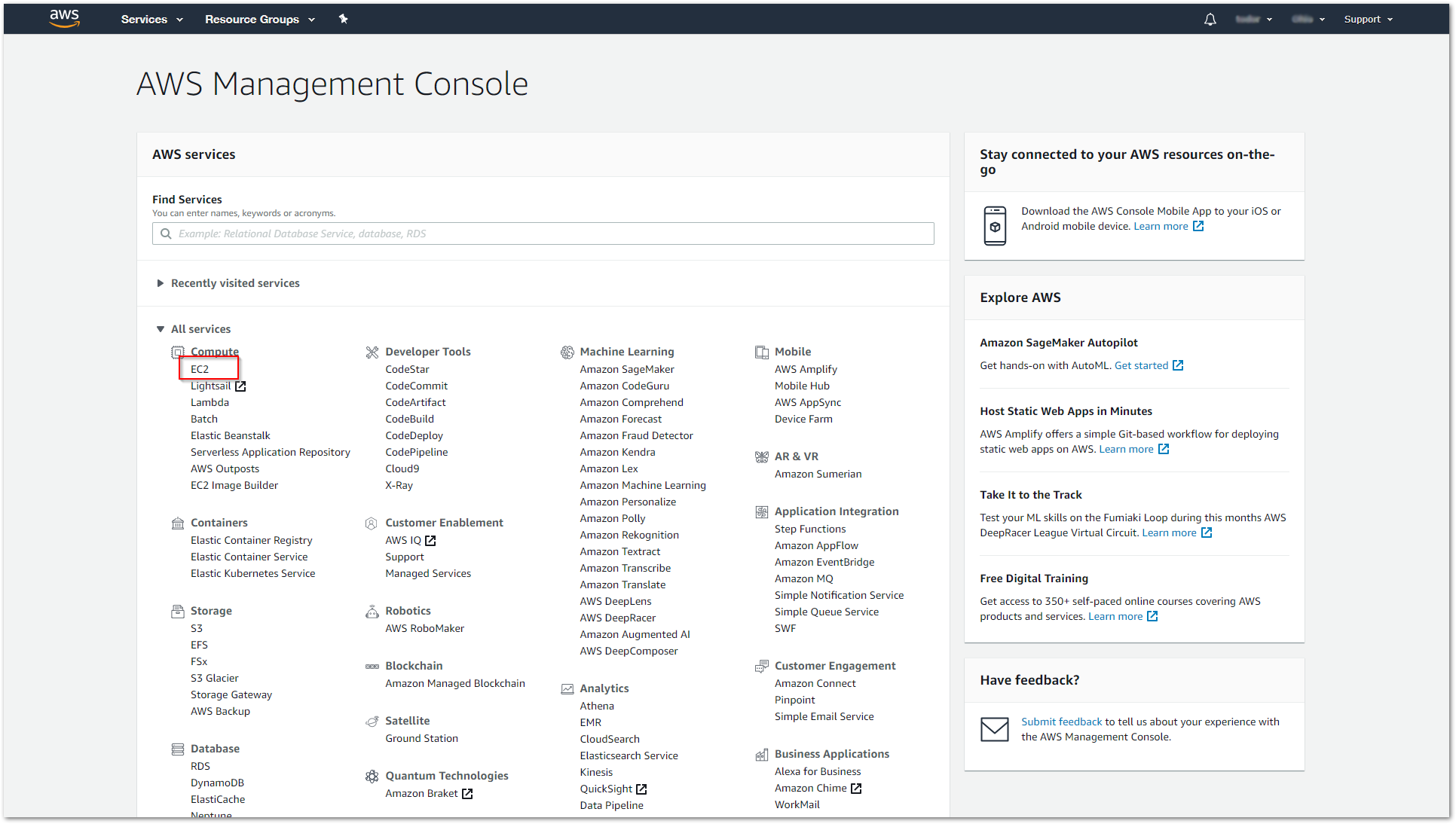Open Step Functions service

810,529
